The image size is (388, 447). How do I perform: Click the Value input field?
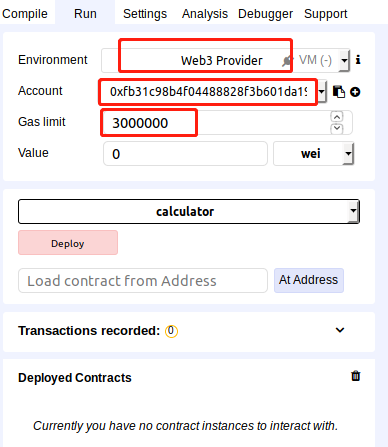pos(185,154)
